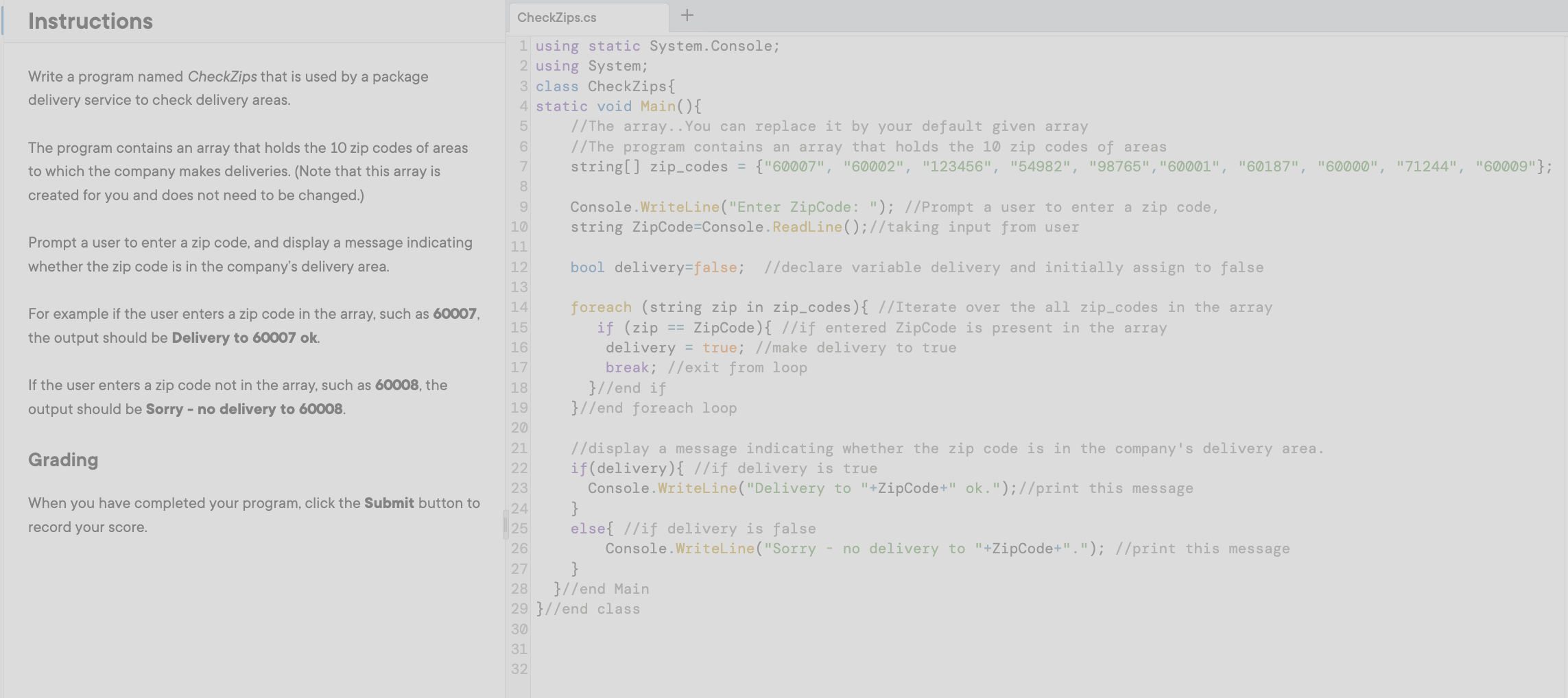Select the foreach keyword on line 14
1568x698 pixels.
tap(600, 307)
